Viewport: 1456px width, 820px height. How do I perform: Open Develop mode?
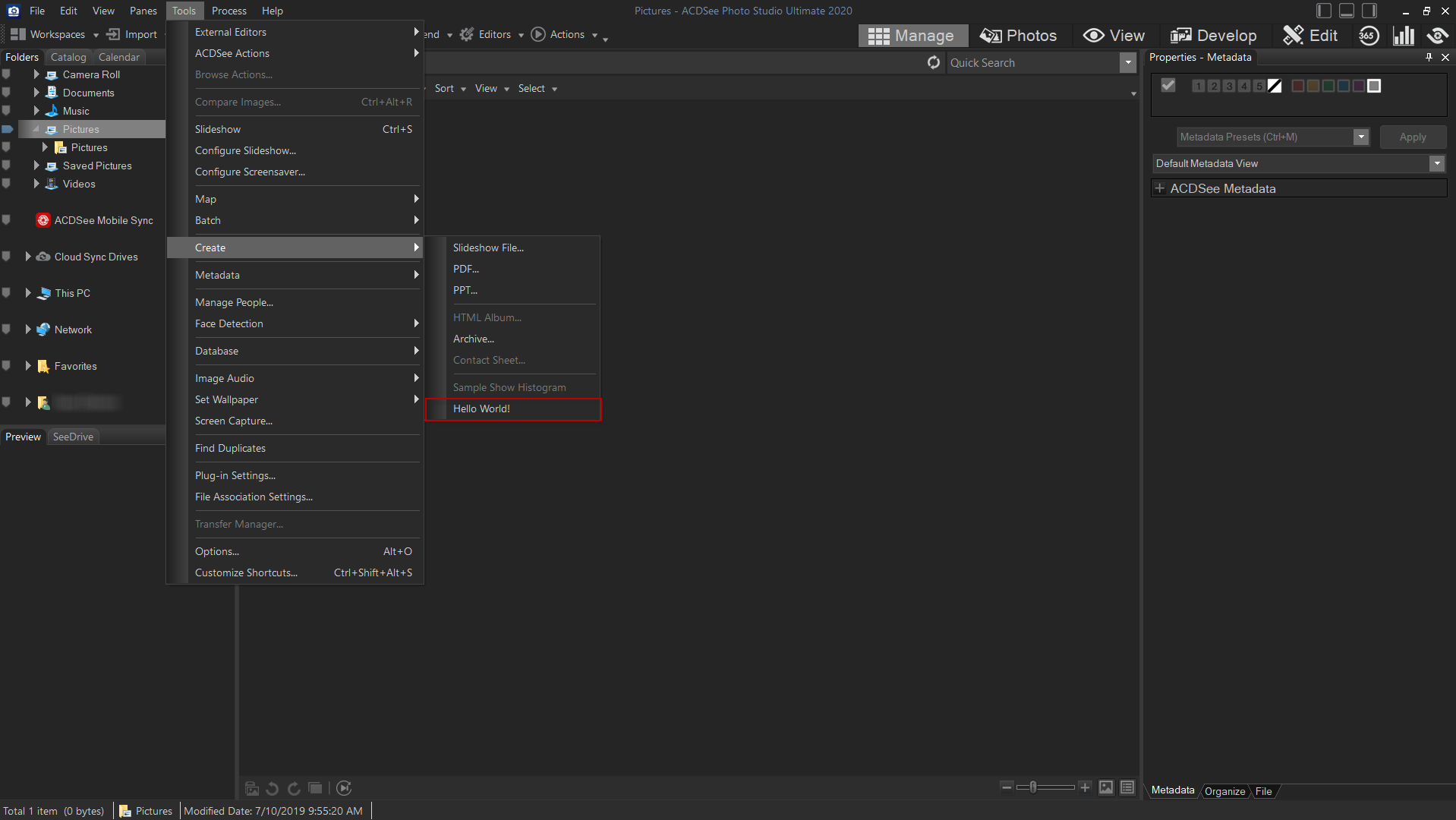click(x=1213, y=36)
